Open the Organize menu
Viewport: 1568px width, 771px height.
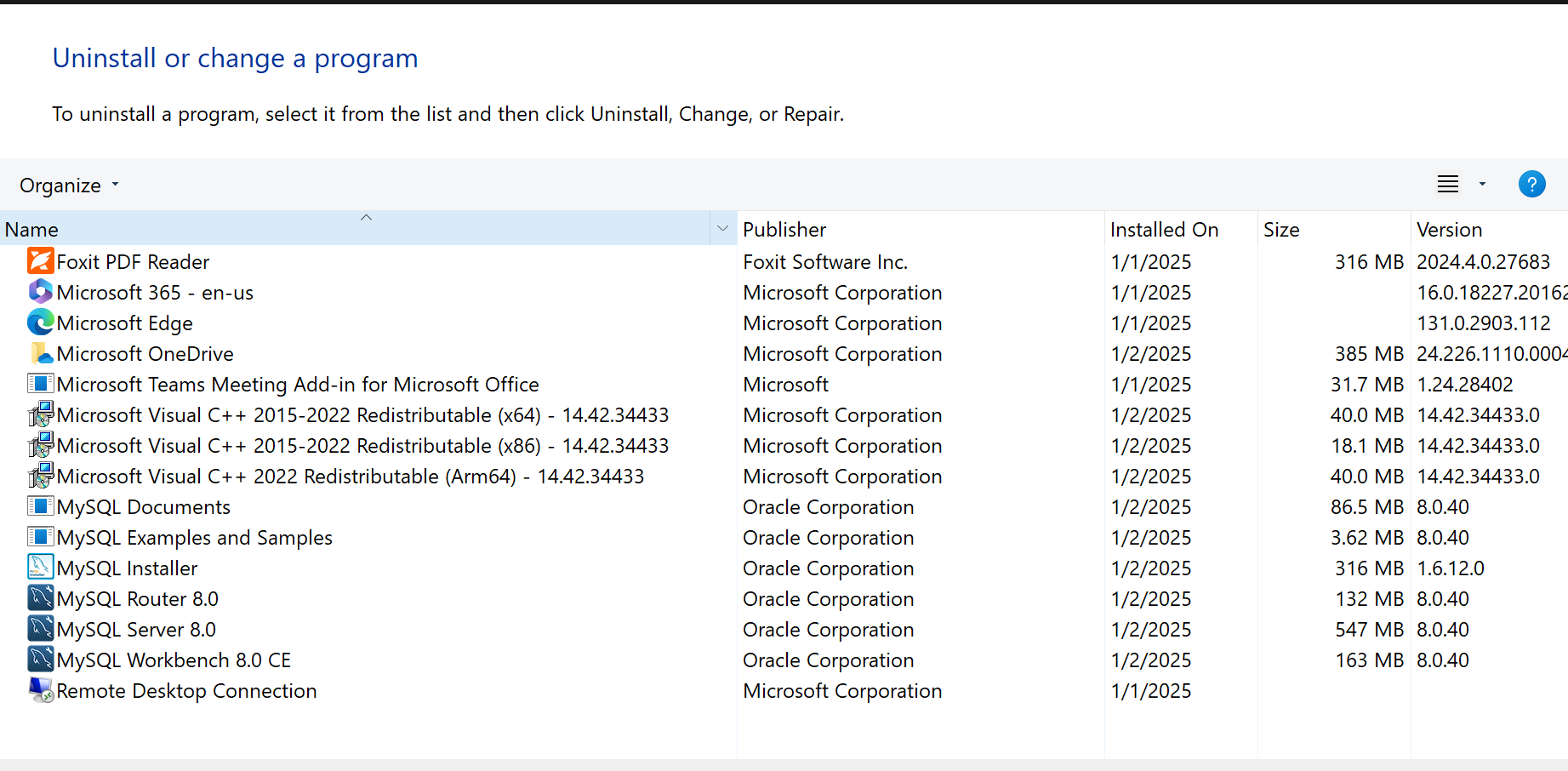69,185
